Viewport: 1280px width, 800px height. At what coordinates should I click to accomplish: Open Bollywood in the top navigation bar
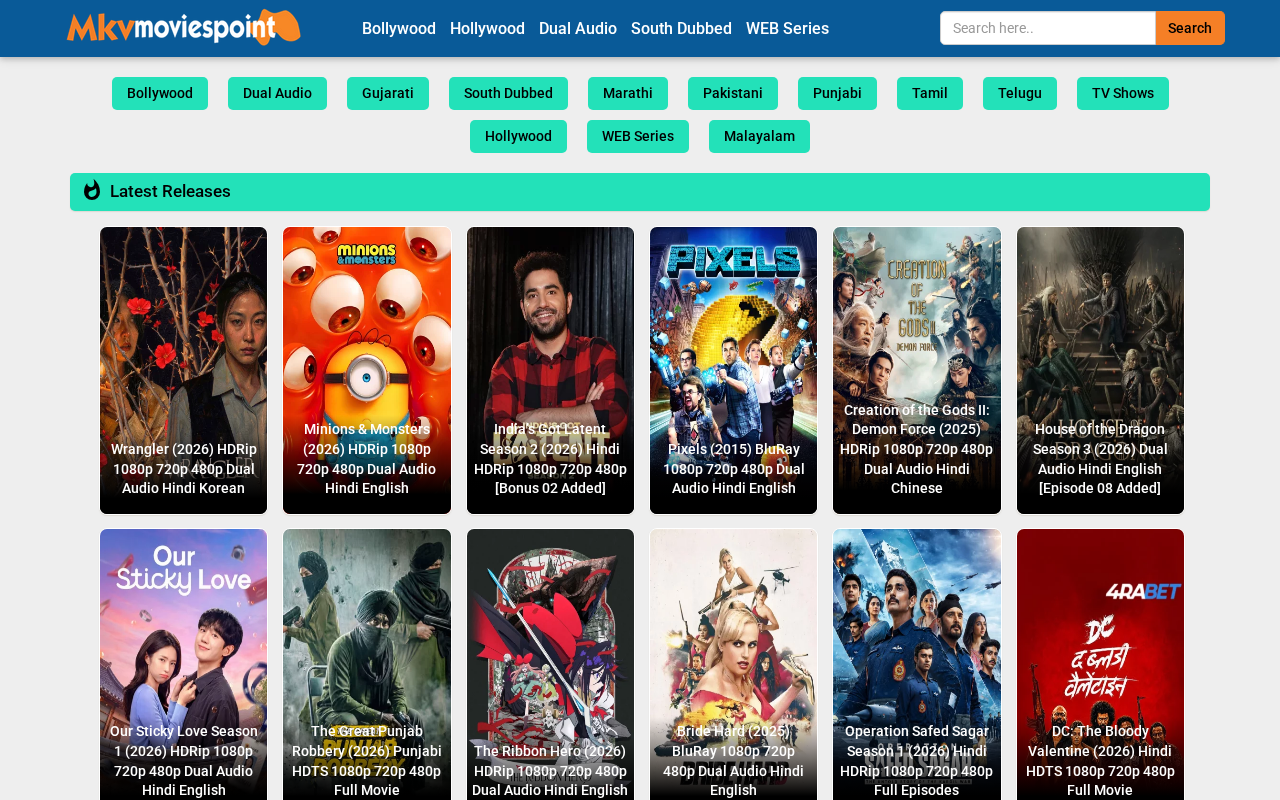coord(399,28)
